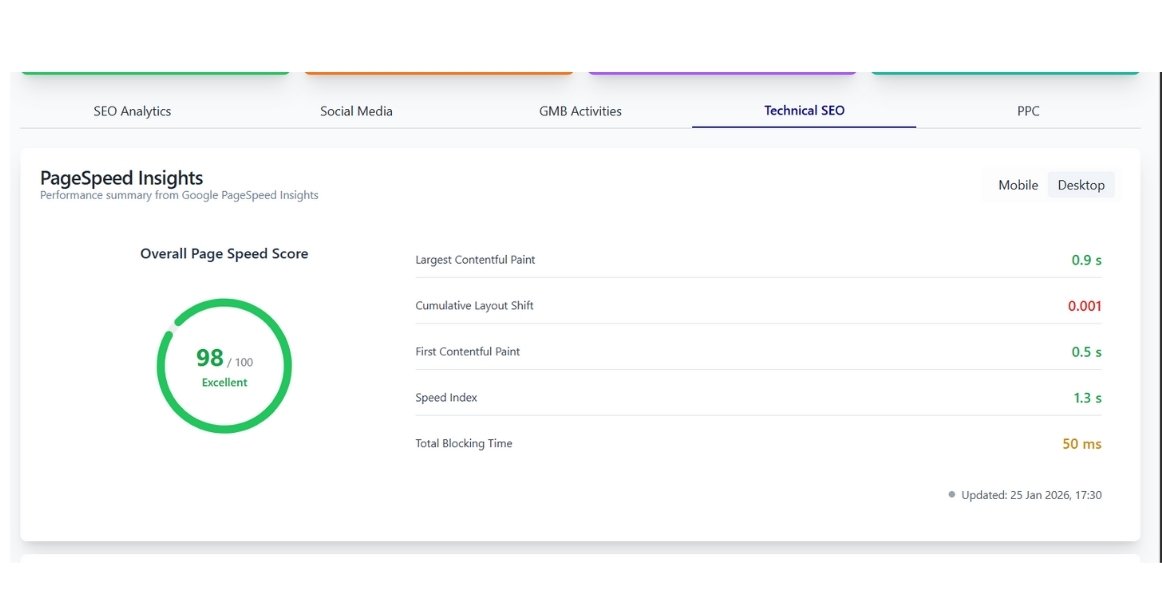Click the Updated 25 Jan 2026 timestamp
The image size is (1162, 603).
(x=1031, y=495)
